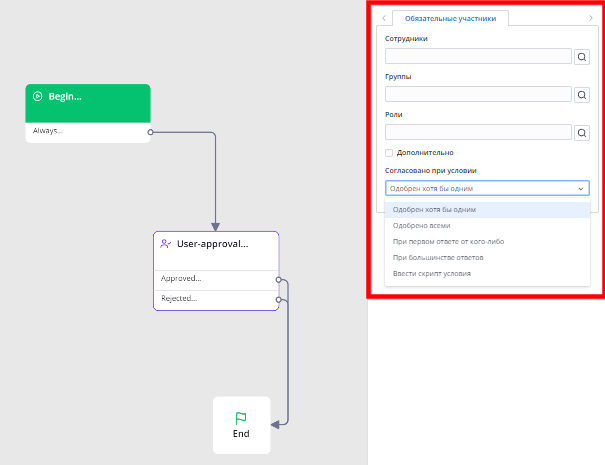This screenshot has height=465, width=605.
Task: Click right arrow to next tabs
Action: point(590,18)
